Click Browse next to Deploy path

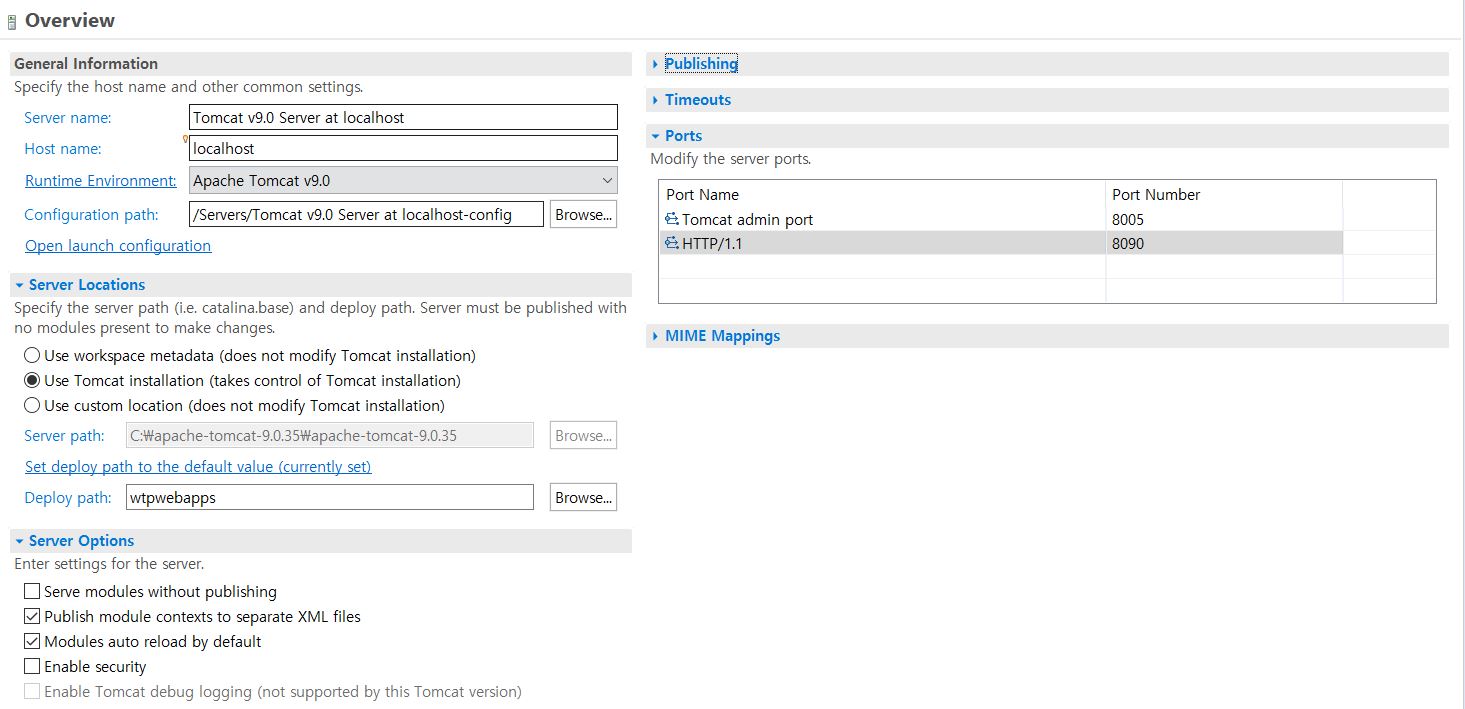tap(583, 497)
